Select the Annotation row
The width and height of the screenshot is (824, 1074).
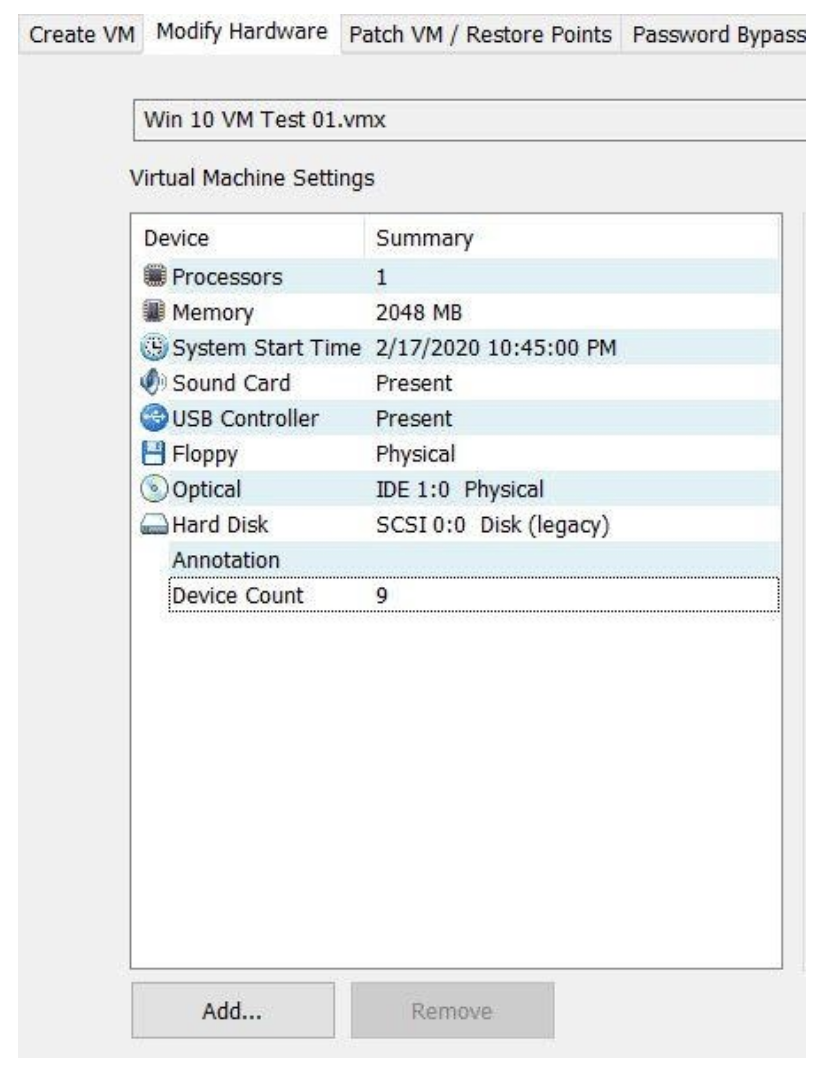coord(225,559)
